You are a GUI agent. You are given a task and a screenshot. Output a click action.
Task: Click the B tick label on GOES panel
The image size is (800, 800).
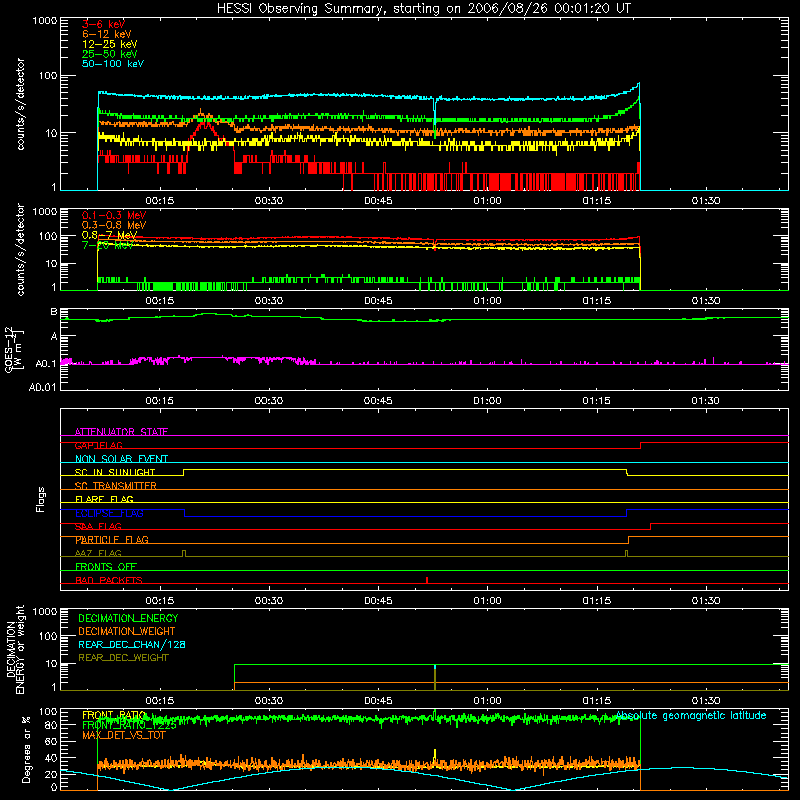[x=54, y=312]
